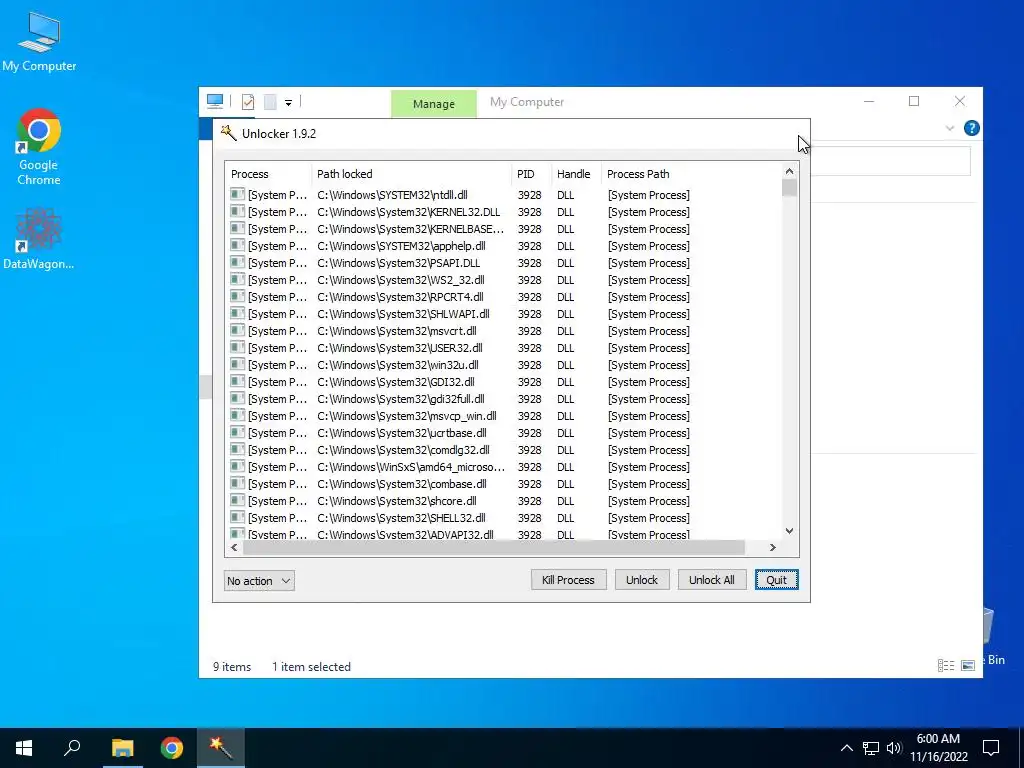Show hidden system tray icons
This screenshot has height=768, width=1024.
(846, 748)
